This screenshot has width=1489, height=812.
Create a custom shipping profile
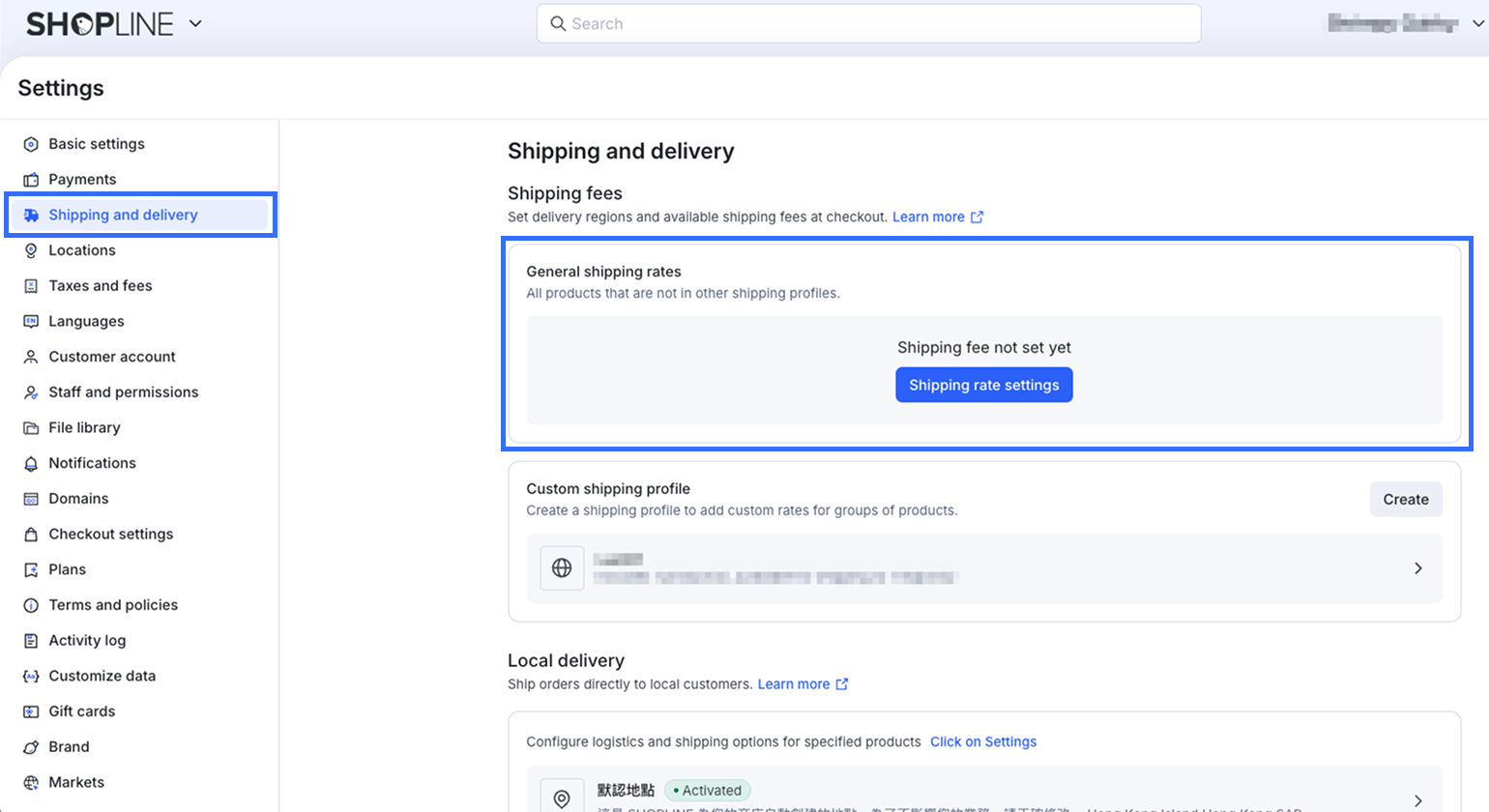coord(1405,500)
